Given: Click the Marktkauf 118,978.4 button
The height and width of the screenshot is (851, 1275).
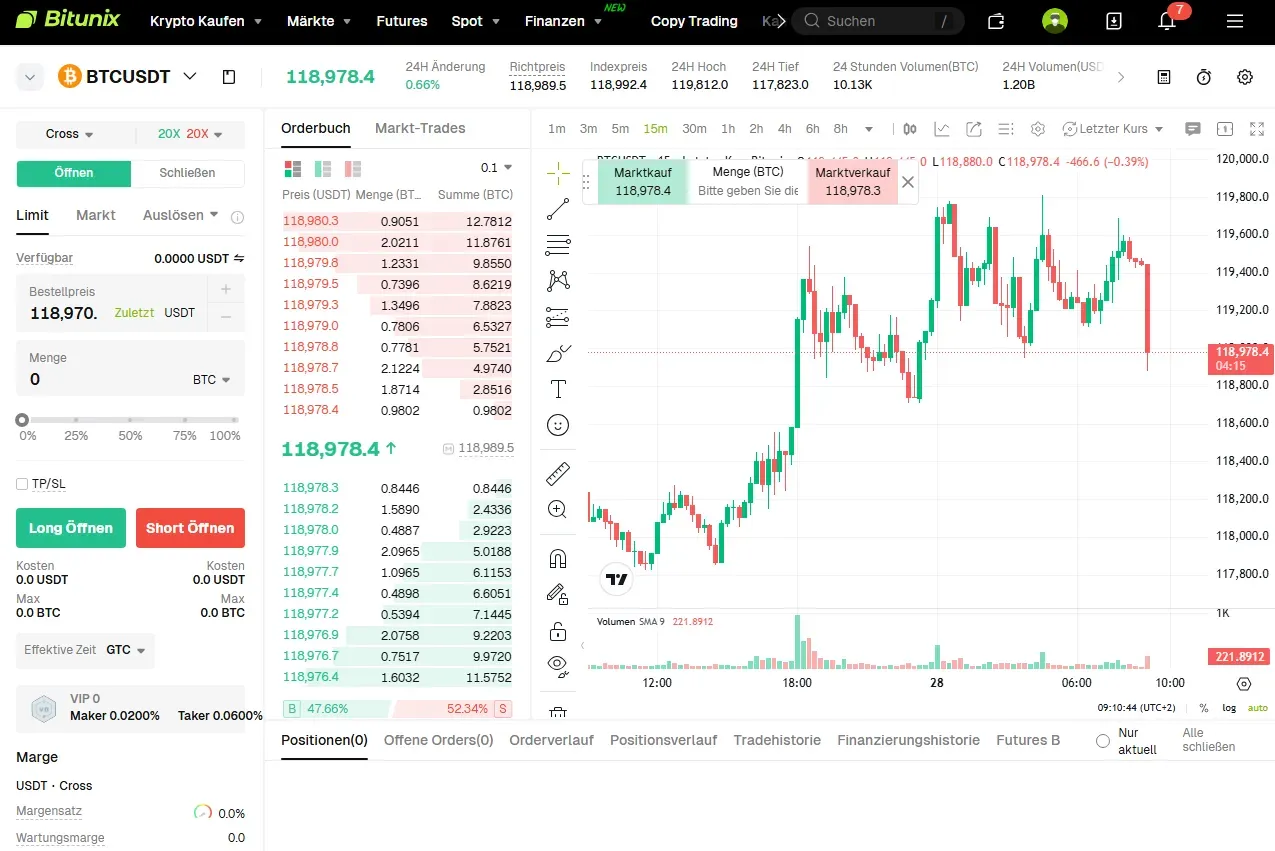Looking at the screenshot, I should (643, 182).
